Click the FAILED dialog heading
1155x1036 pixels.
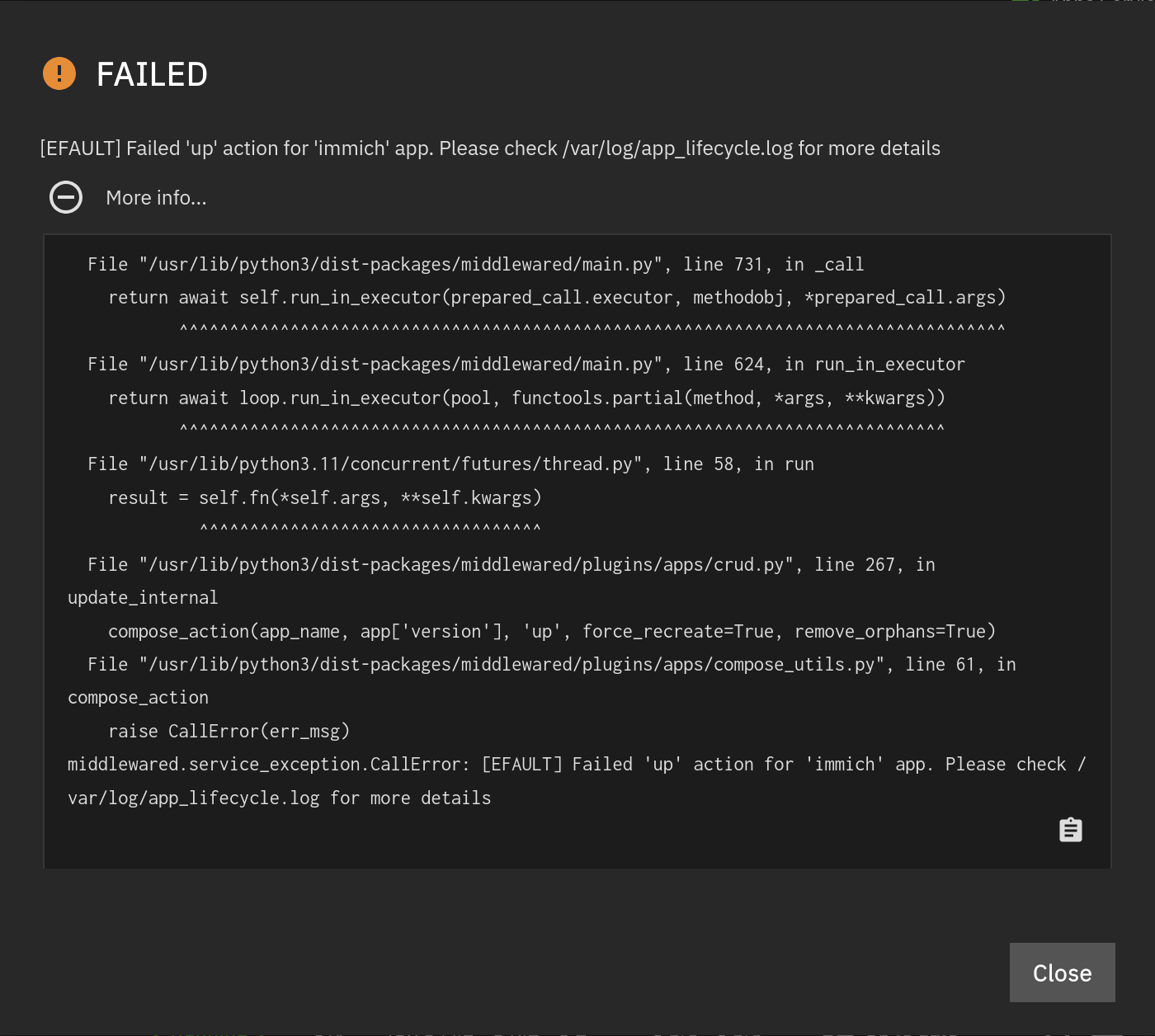pyautogui.click(x=152, y=75)
